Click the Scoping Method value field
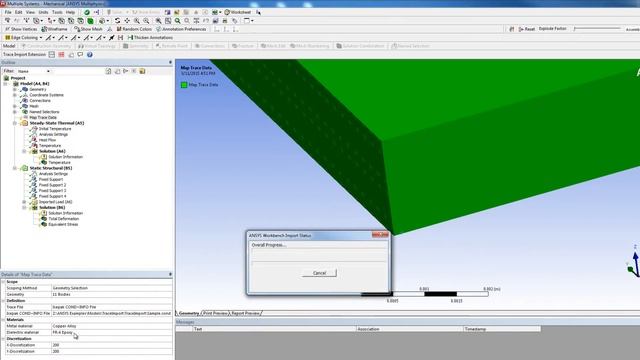The height and width of the screenshot is (360, 640). coord(111,288)
